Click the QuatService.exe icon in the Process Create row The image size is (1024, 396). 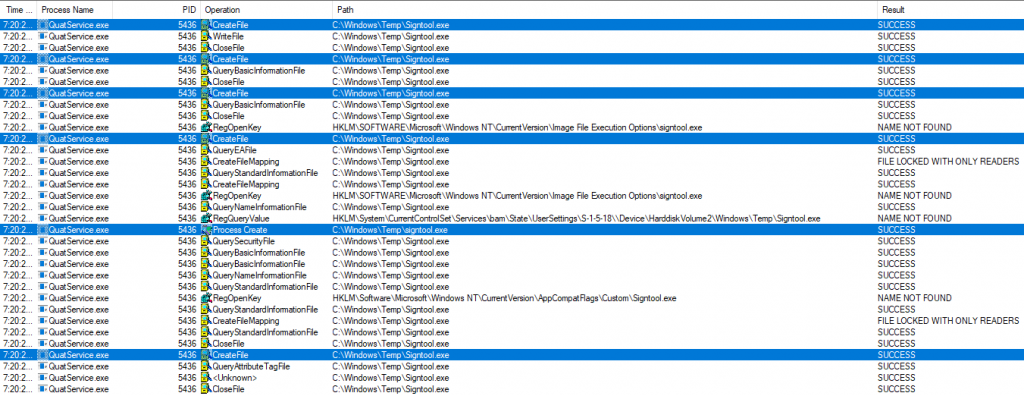43,230
